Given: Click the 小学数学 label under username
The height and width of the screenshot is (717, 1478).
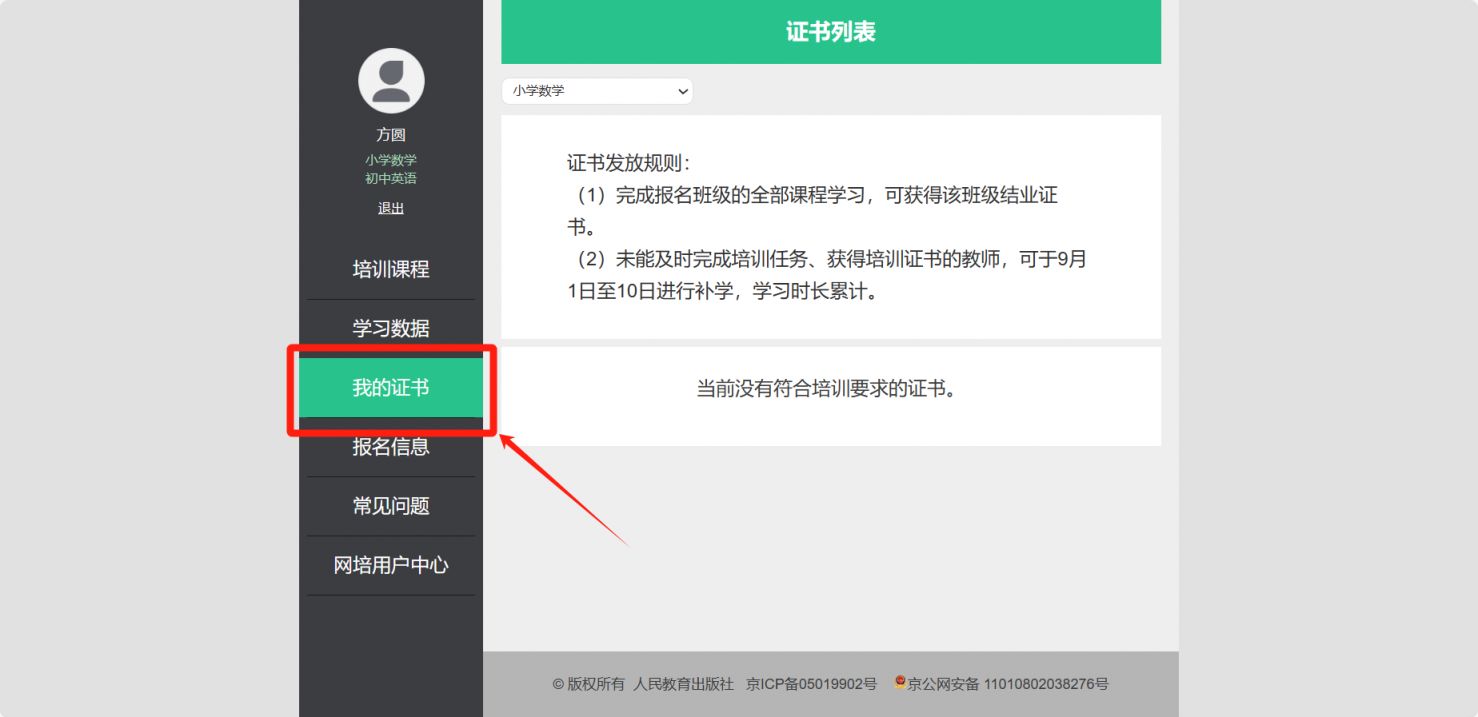Looking at the screenshot, I should (391, 160).
